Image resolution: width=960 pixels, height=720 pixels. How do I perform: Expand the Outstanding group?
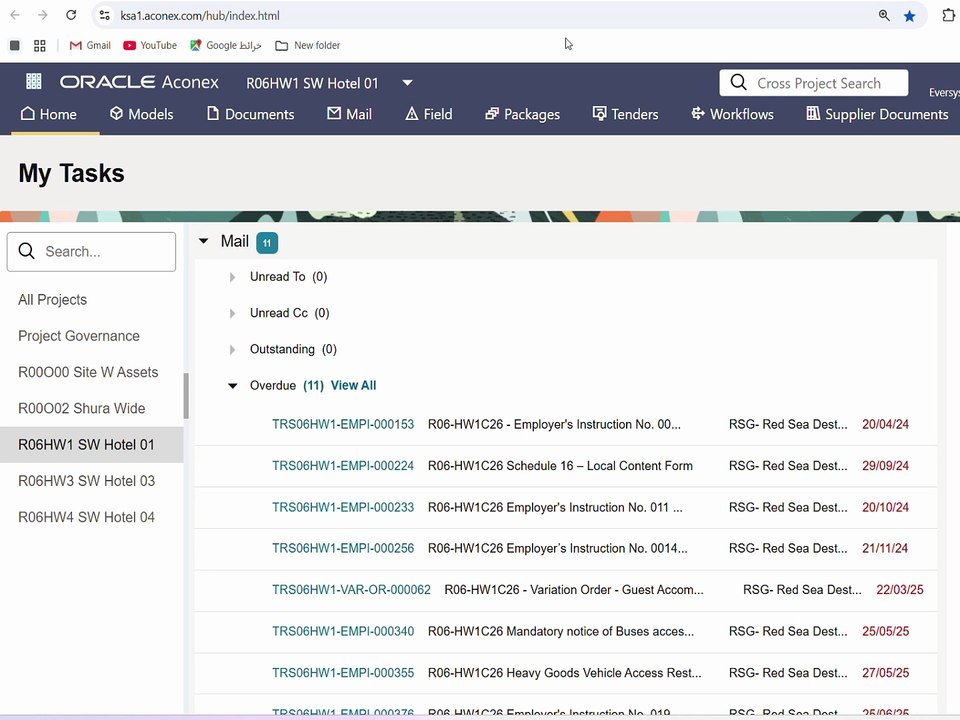pyautogui.click(x=232, y=350)
